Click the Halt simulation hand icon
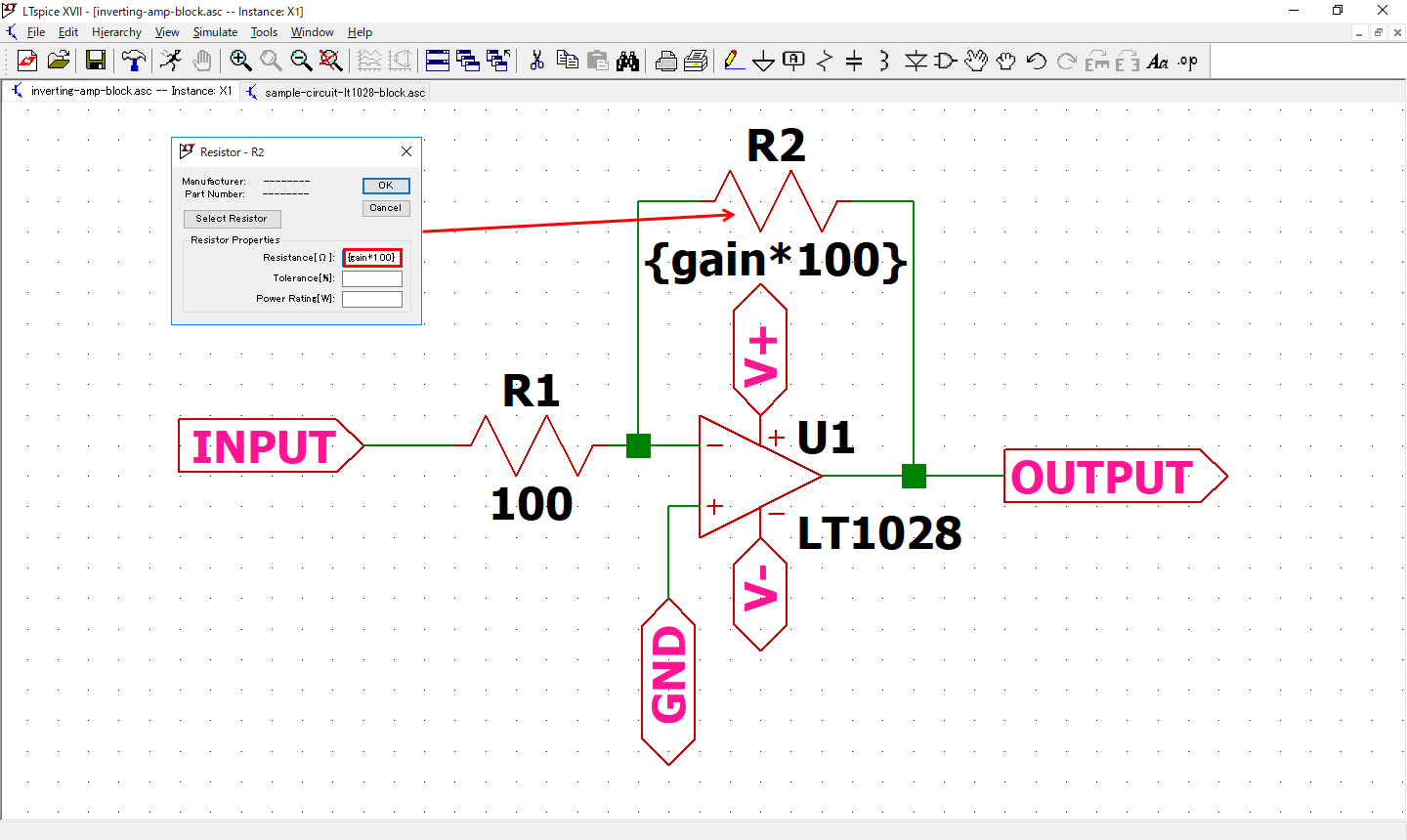Viewport: 1407px width, 840px height. click(x=201, y=61)
